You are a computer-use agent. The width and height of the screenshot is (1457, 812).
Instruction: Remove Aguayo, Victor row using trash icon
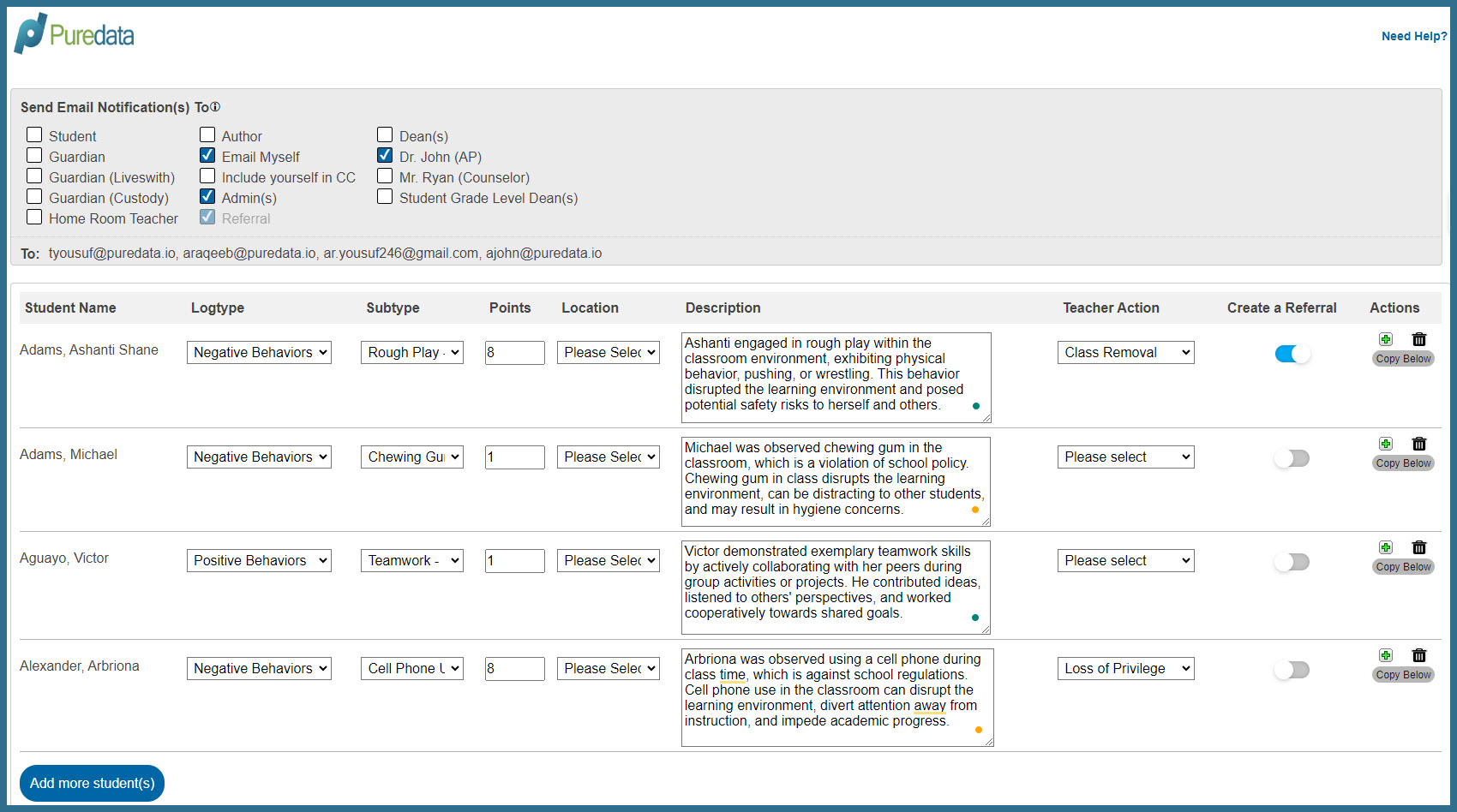coord(1419,547)
